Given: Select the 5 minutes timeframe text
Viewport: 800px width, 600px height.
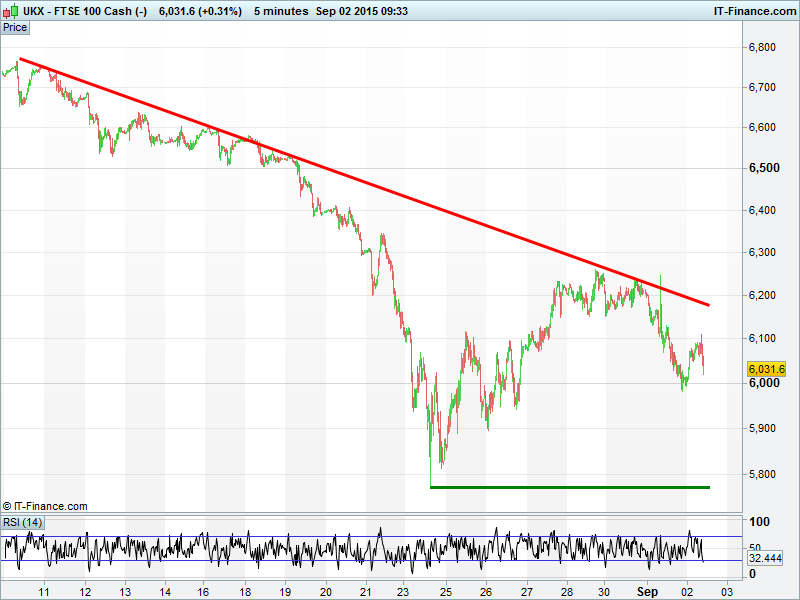Looking at the screenshot, I should coord(281,11).
